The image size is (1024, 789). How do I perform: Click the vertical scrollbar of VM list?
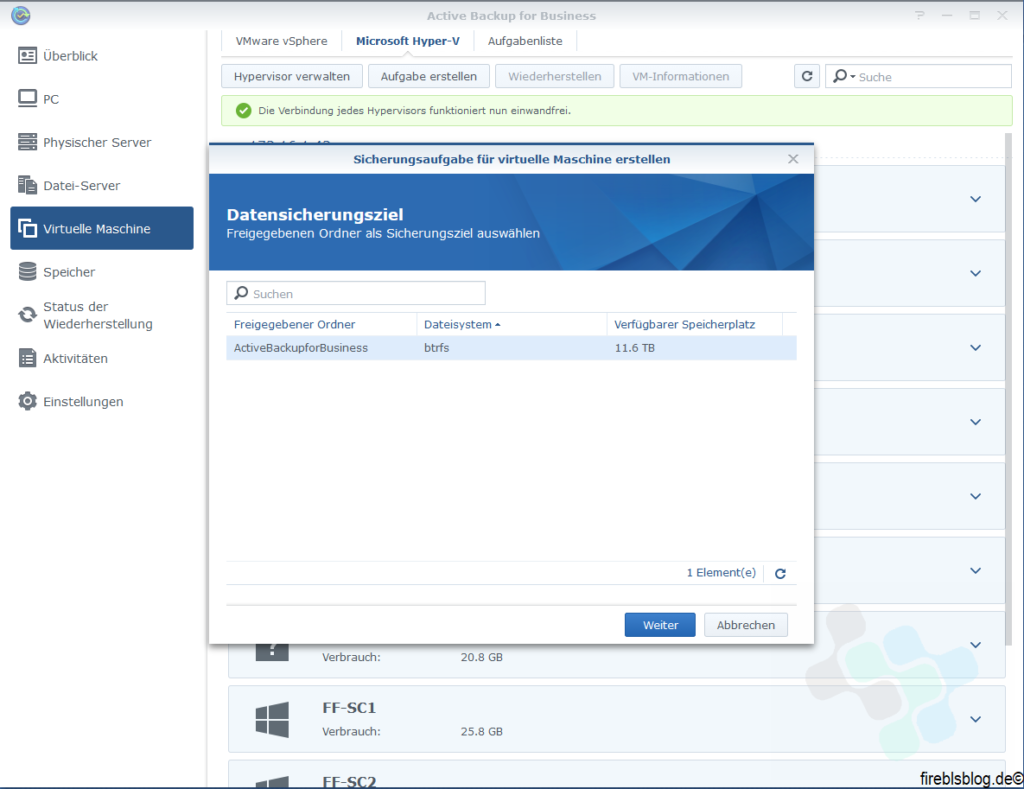[1008, 387]
